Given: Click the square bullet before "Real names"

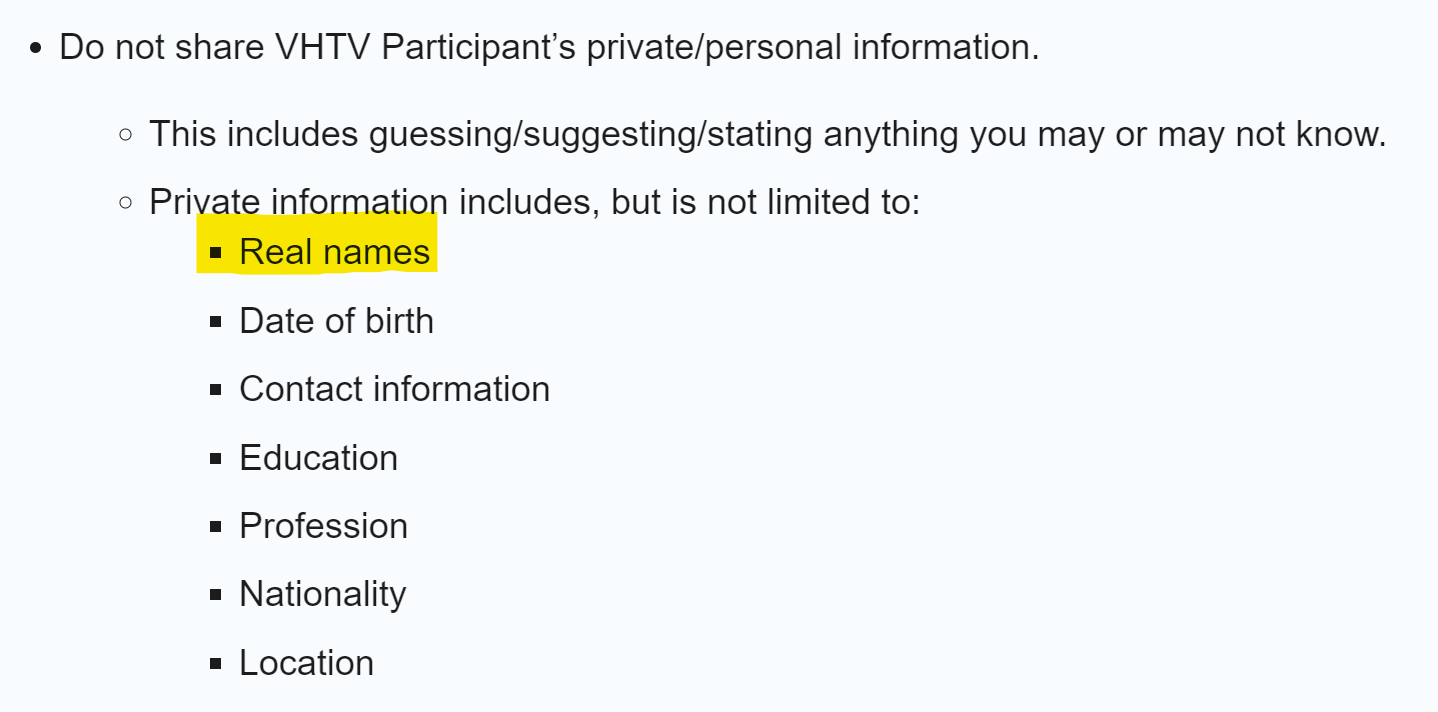Looking at the screenshot, I should 215,253.
